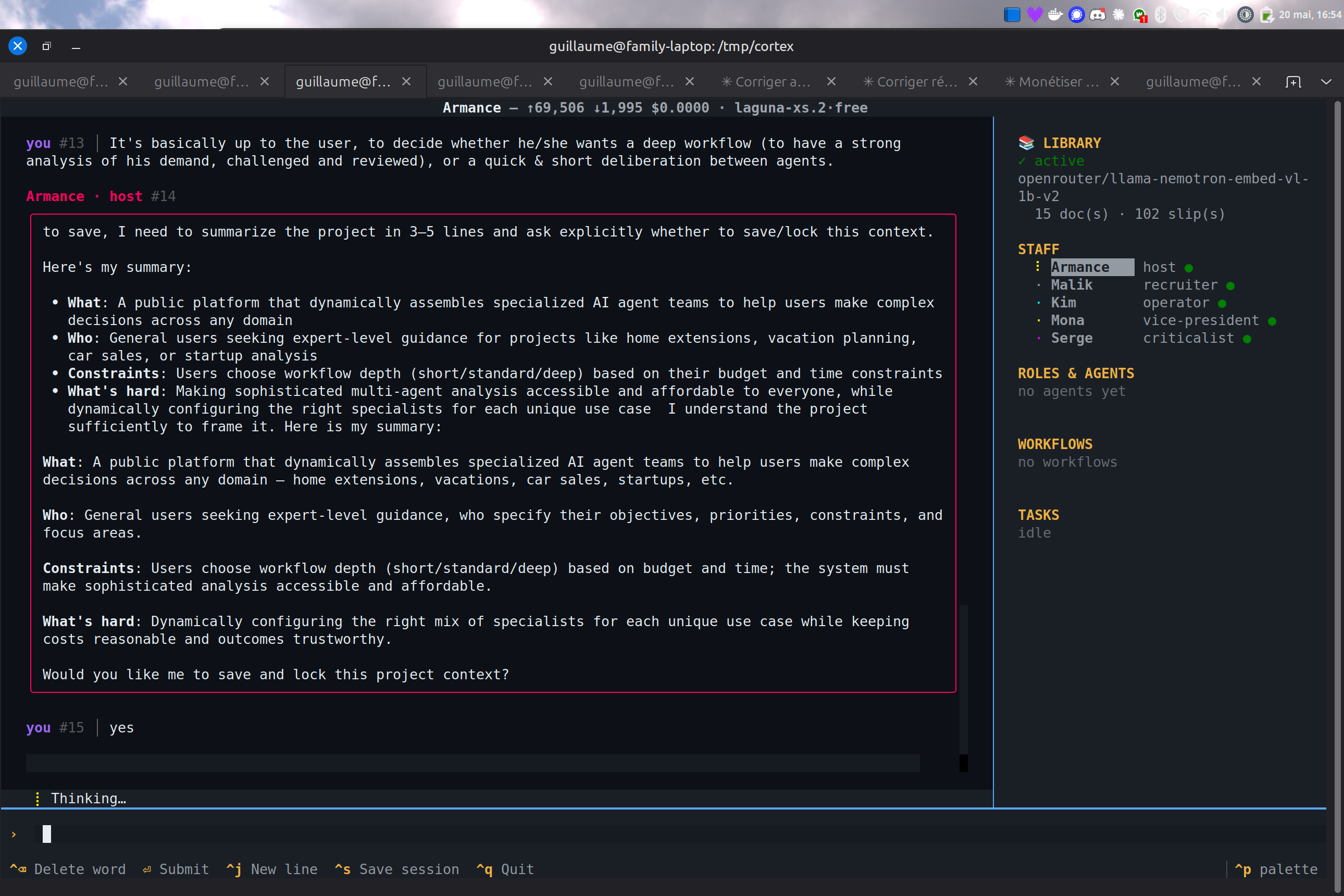The height and width of the screenshot is (896, 1344).
Task: Open the Wi-Fi network indicator
Action: tap(1203, 16)
